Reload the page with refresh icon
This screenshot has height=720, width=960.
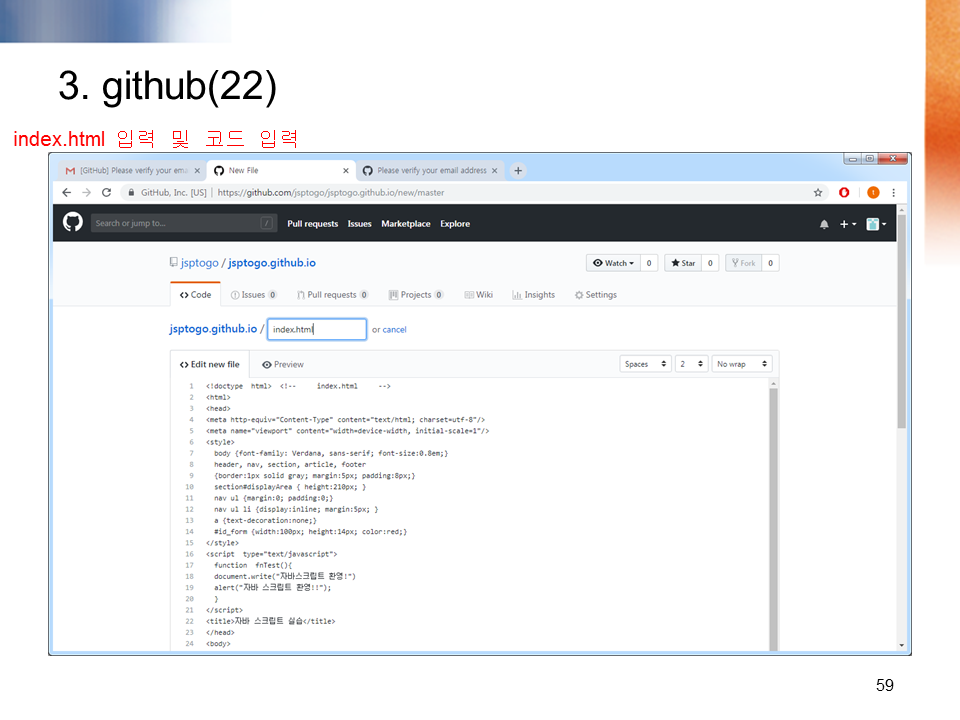[107, 192]
